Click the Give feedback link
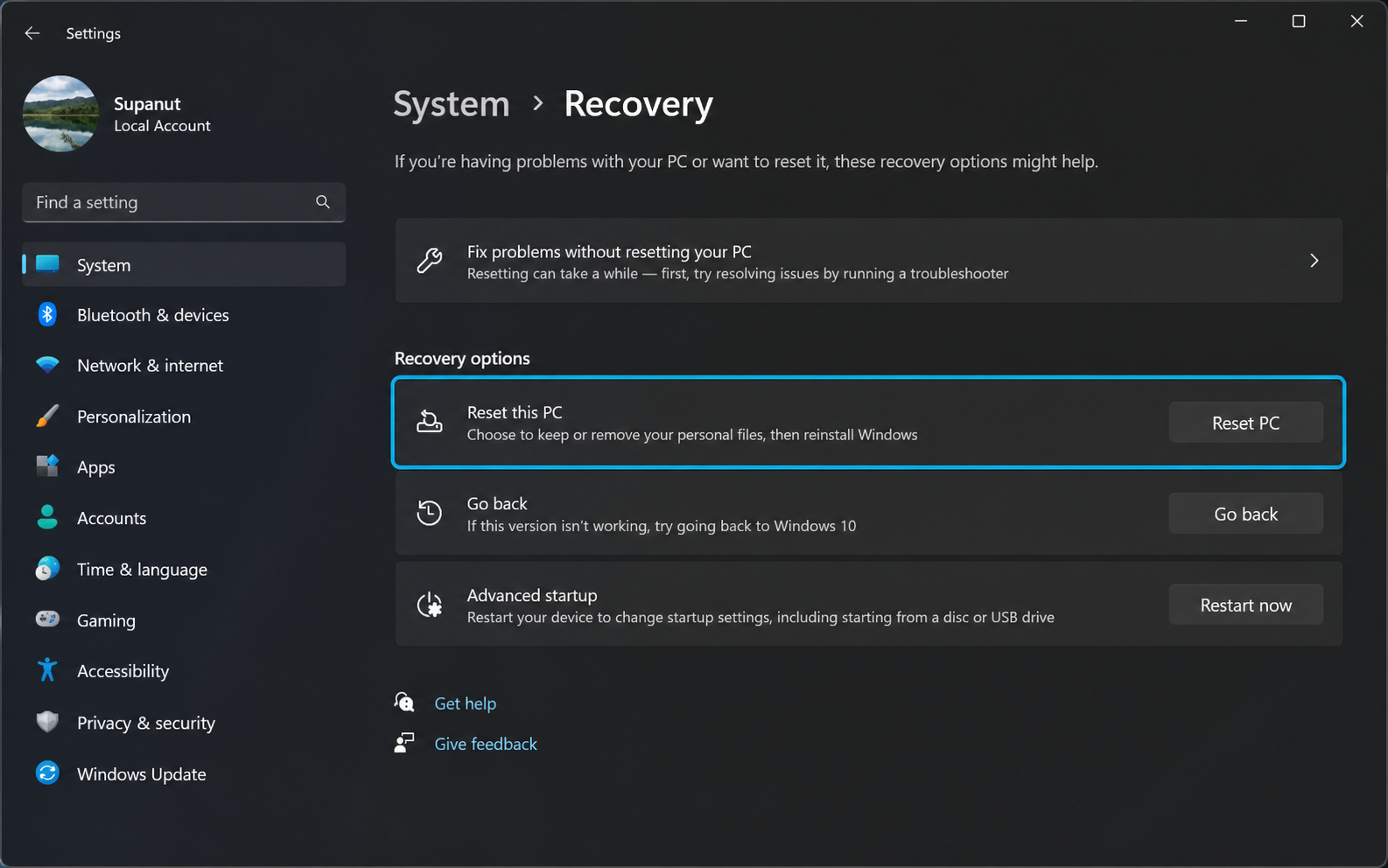Viewport: 1388px width, 868px height. (x=486, y=744)
